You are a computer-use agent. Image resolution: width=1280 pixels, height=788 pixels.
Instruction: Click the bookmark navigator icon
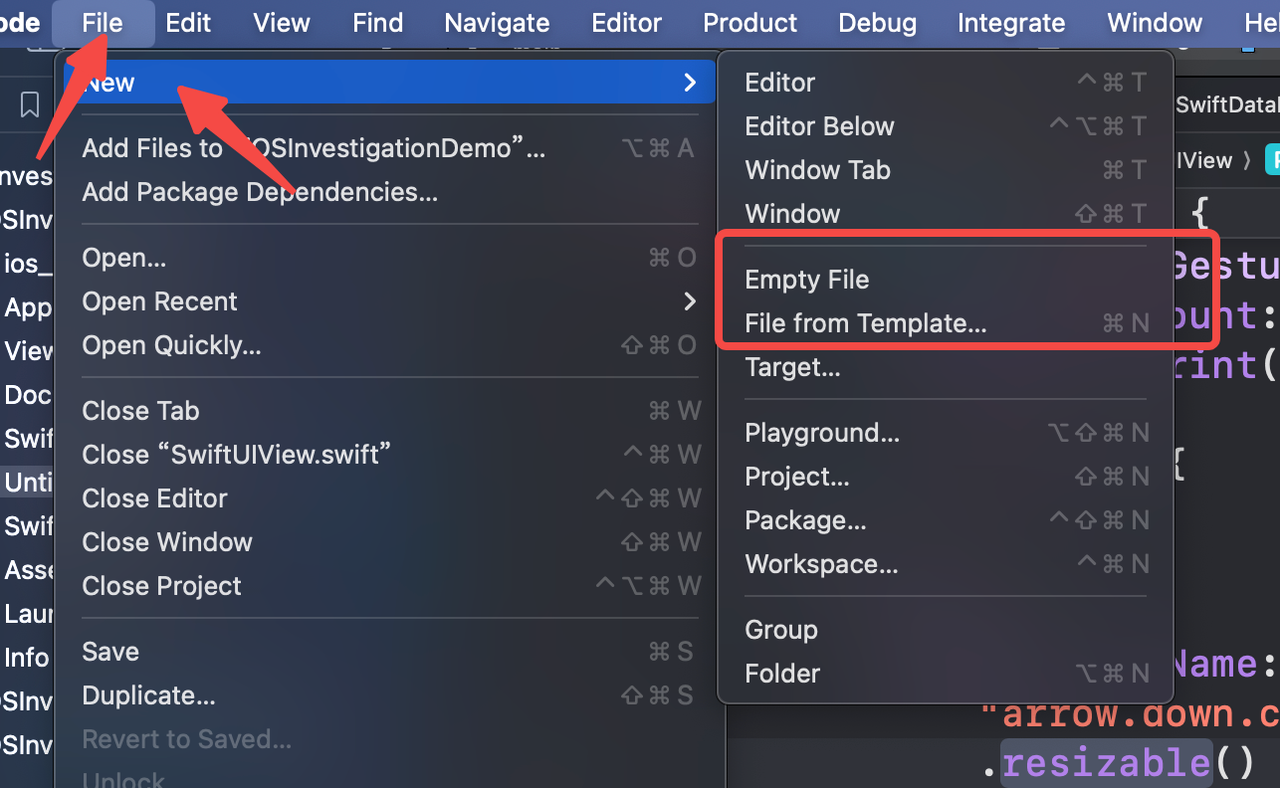coord(30,104)
